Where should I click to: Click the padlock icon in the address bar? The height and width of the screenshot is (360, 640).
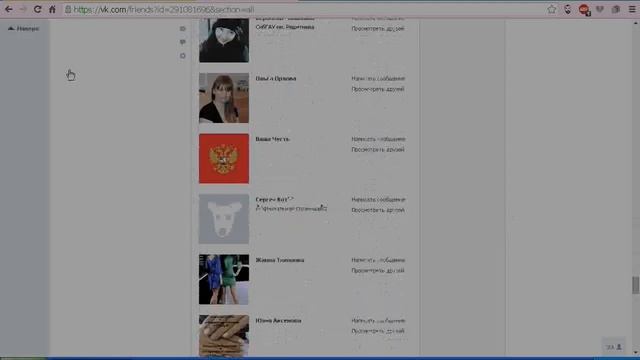pyautogui.click(x=68, y=9)
